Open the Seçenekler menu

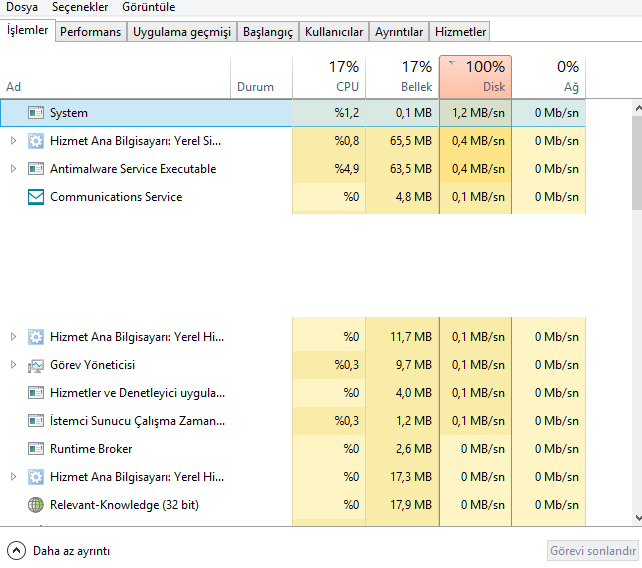pos(80,7)
